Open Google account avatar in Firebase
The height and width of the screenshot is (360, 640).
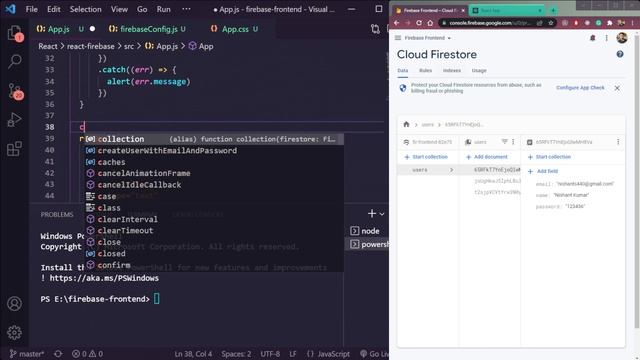click(622, 38)
